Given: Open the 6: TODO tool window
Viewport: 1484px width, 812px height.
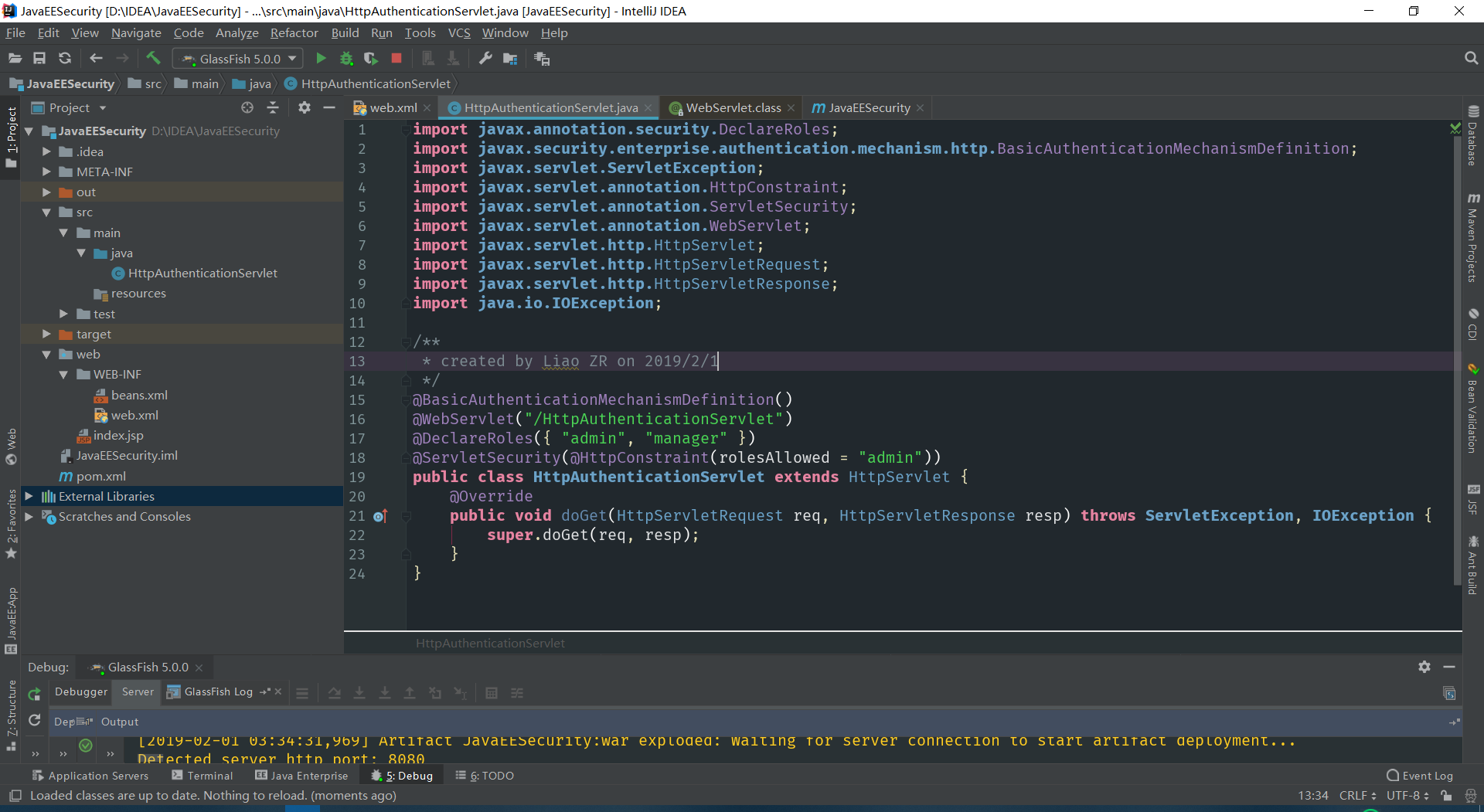Looking at the screenshot, I should tap(485, 776).
